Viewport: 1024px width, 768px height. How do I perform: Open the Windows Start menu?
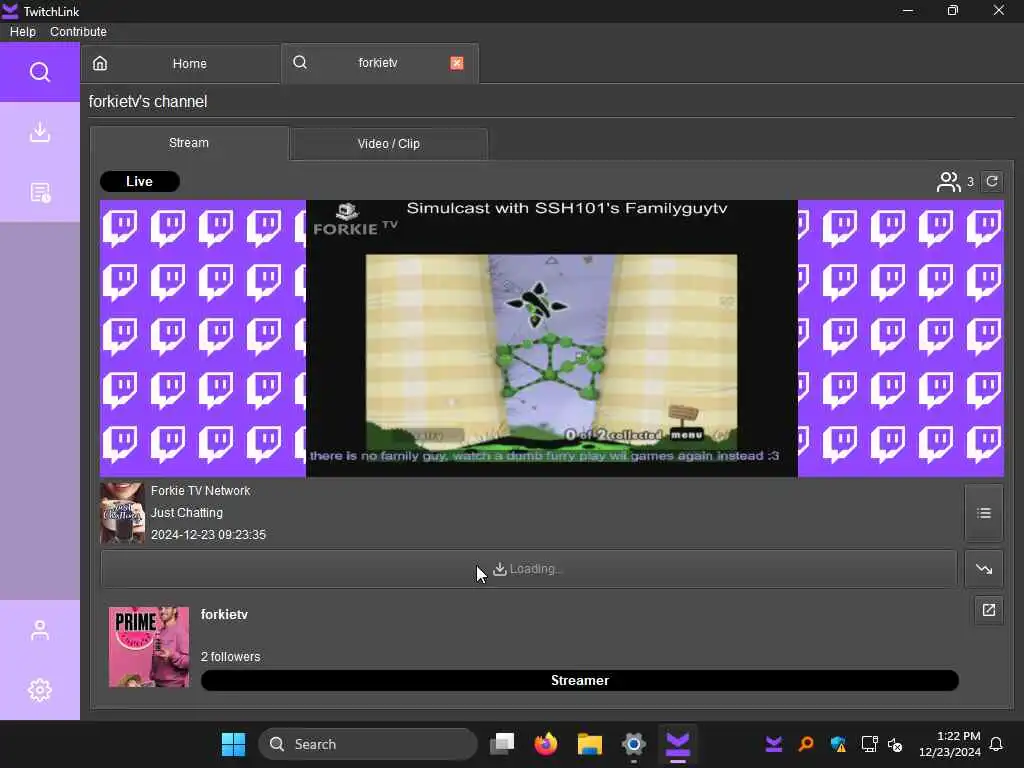233,744
